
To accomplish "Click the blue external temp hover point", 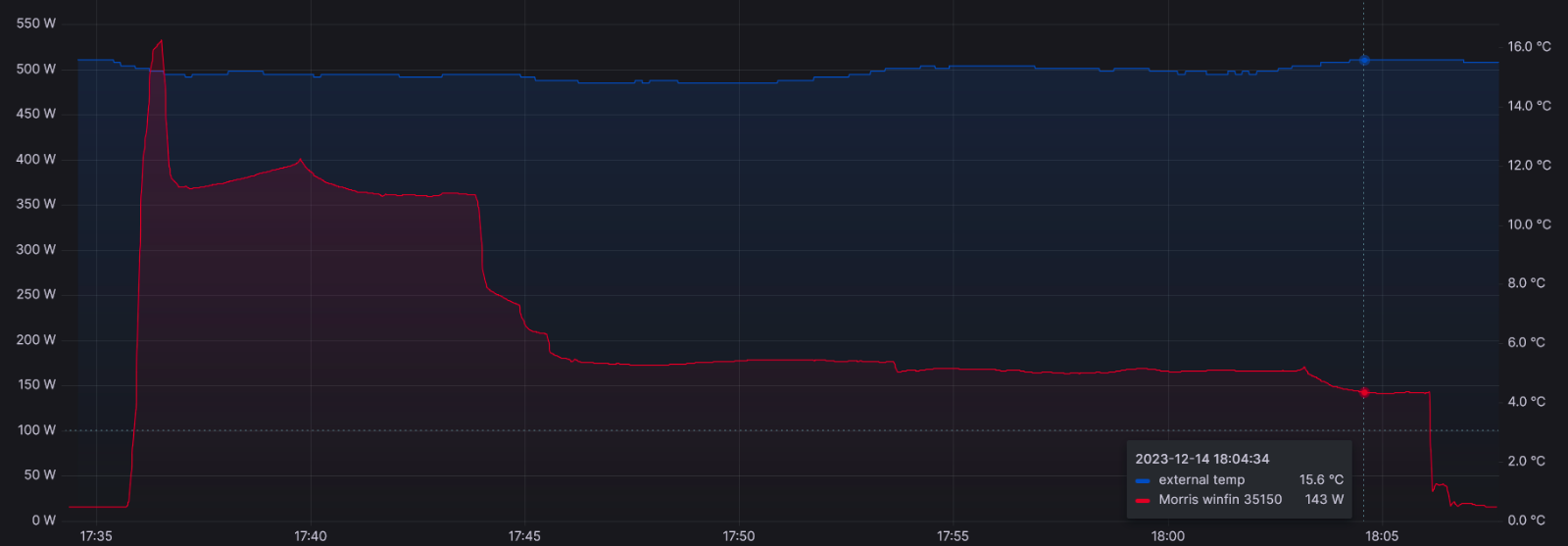I will [1363, 61].
